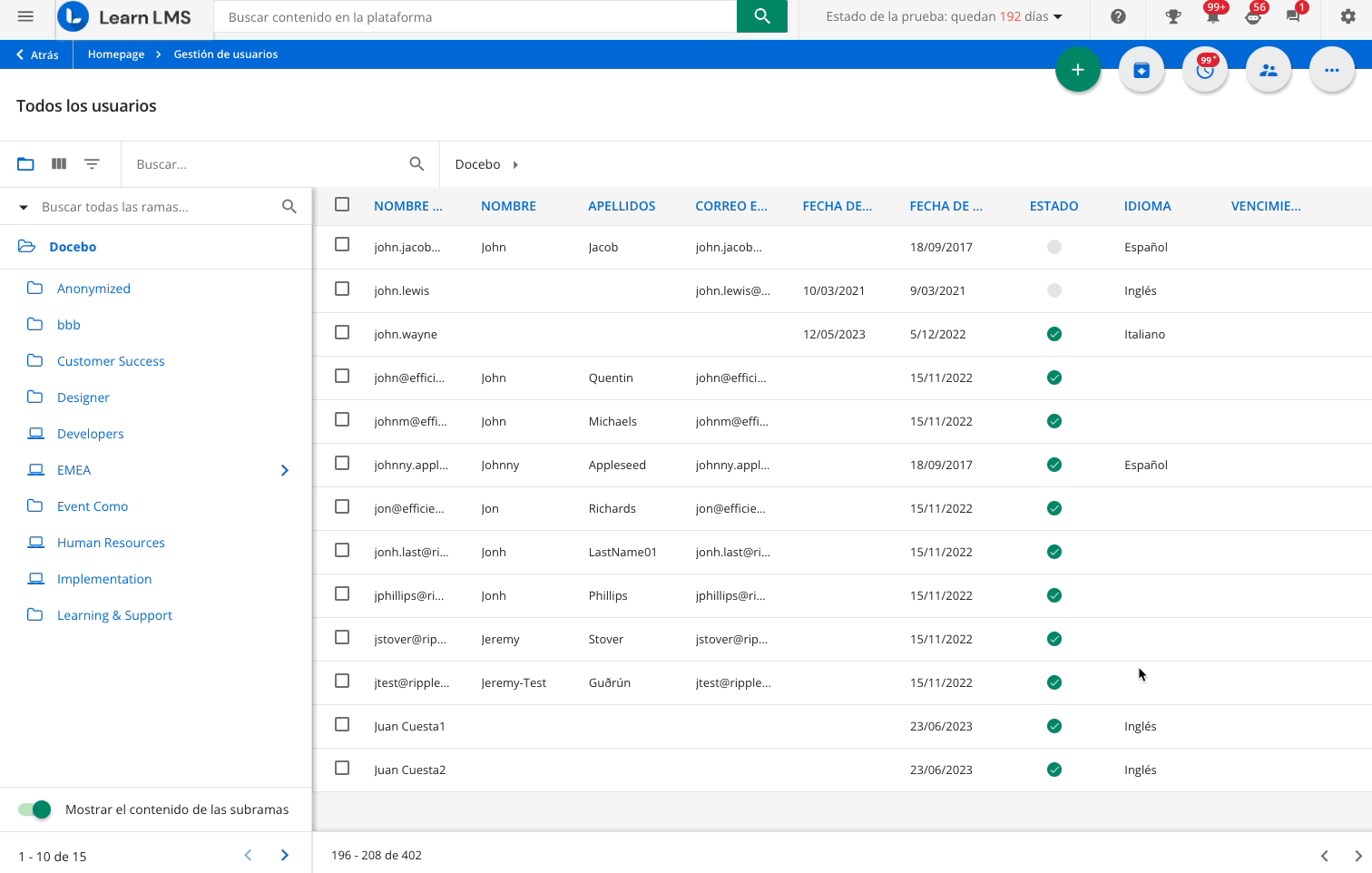Click the Buscar... users search field
Viewport: 1372px width, 873px height.
coord(265,164)
